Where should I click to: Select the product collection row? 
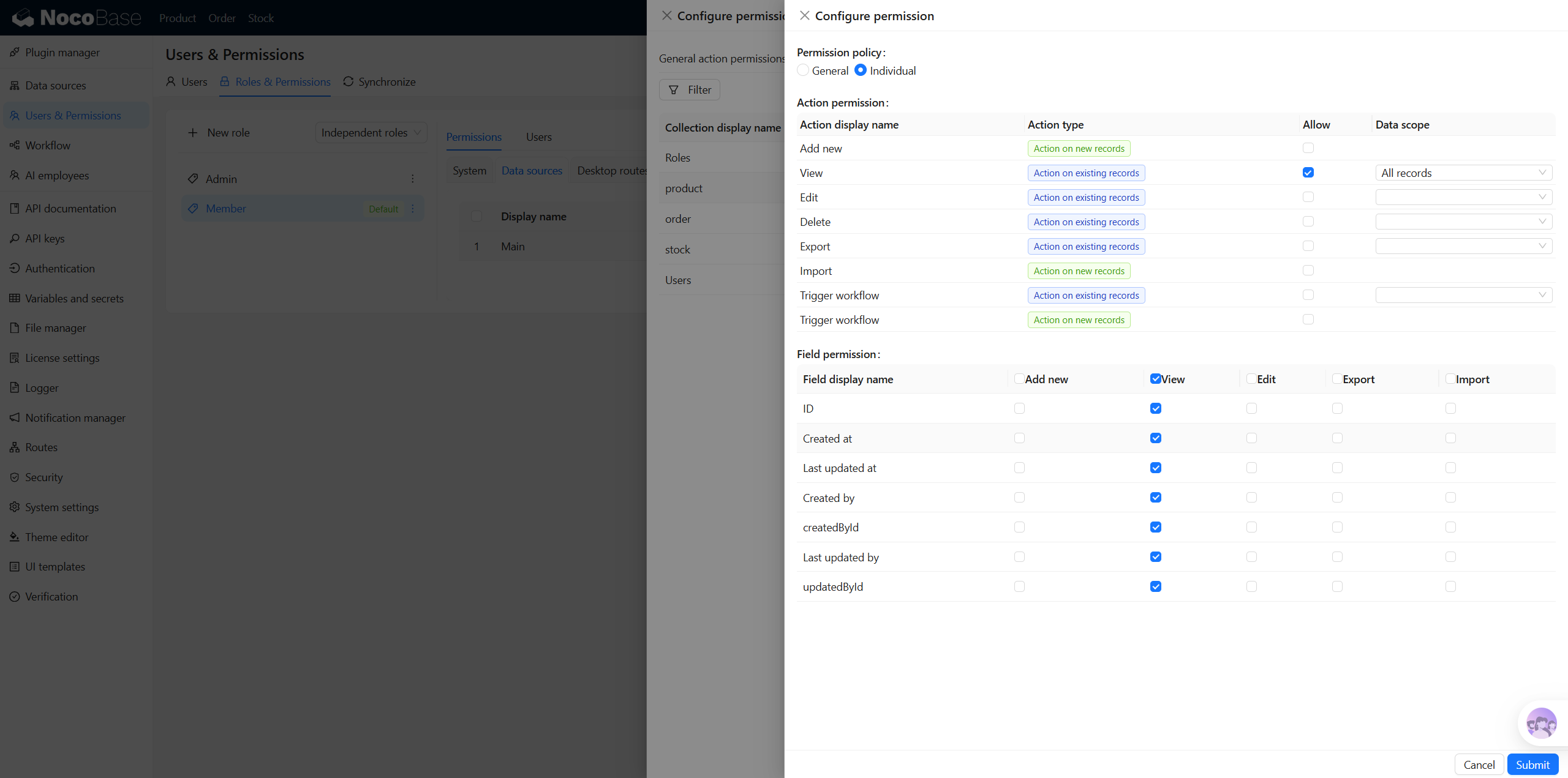click(x=683, y=188)
